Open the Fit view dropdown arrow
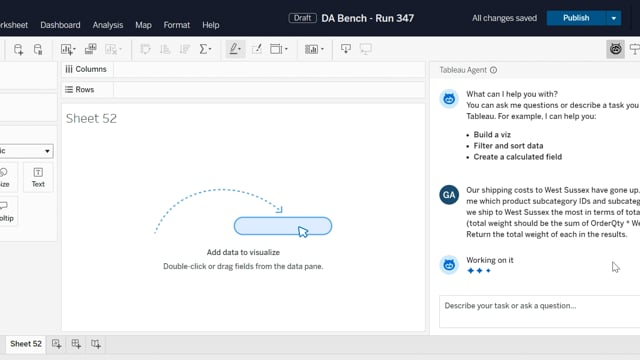The image size is (640, 360). (x=286, y=49)
